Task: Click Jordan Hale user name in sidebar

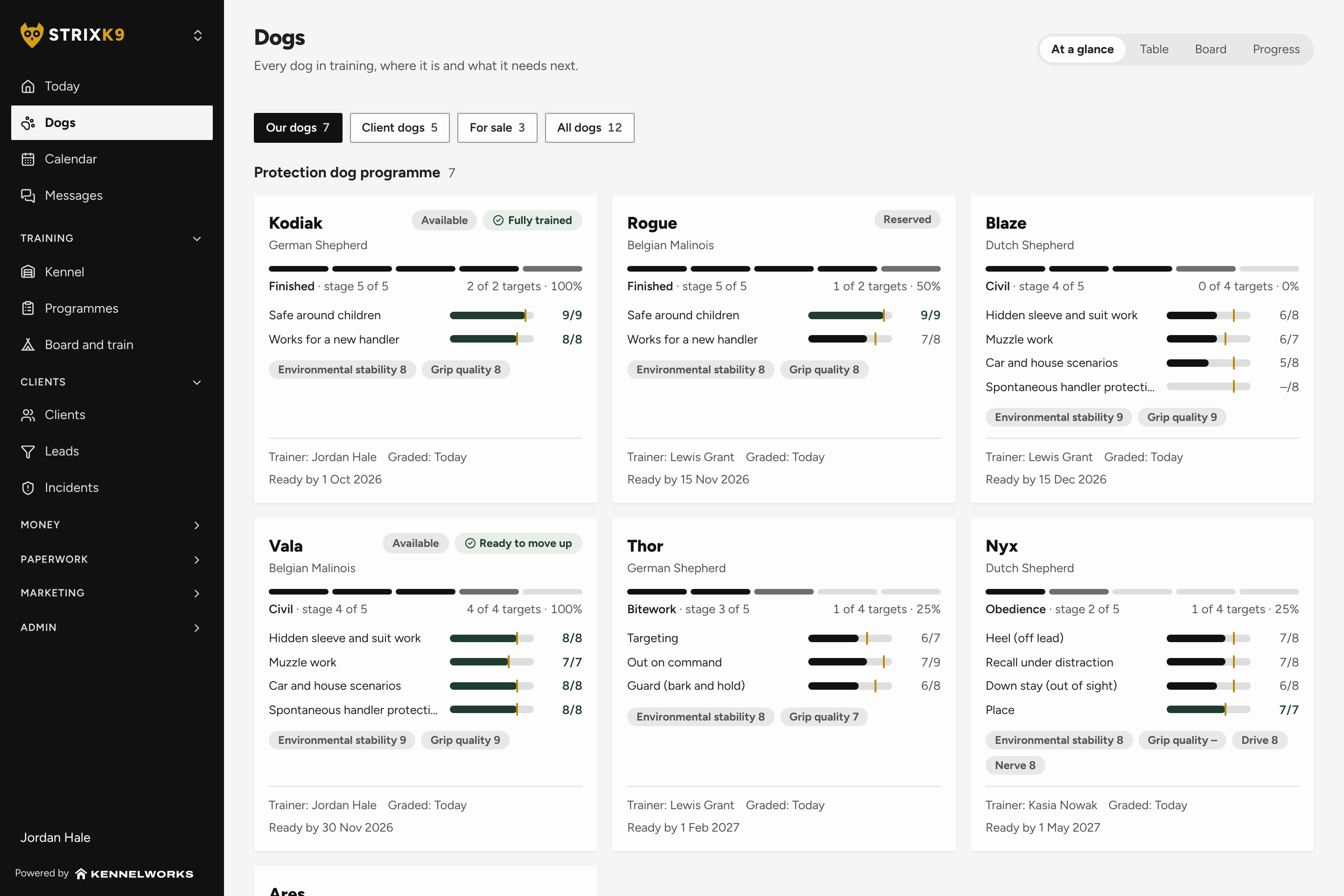Action: [x=56, y=837]
